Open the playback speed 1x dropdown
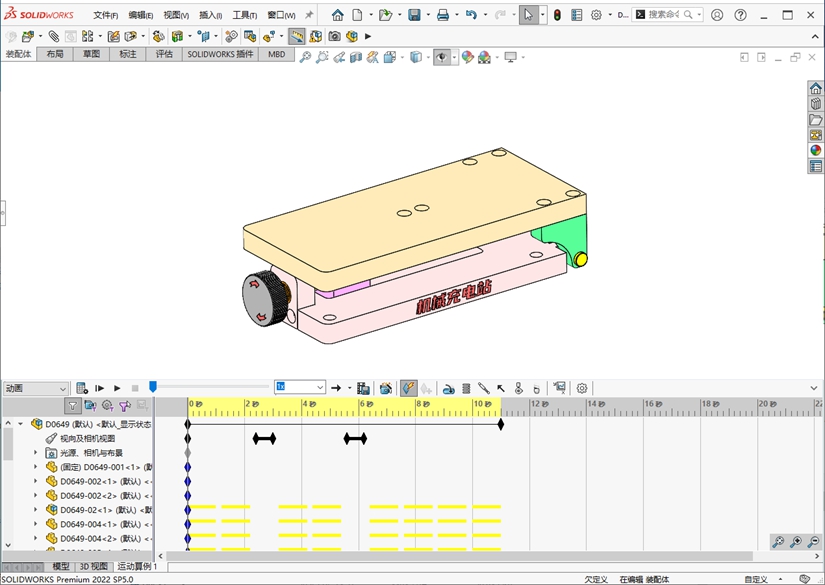825x585 pixels. coord(300,387)
